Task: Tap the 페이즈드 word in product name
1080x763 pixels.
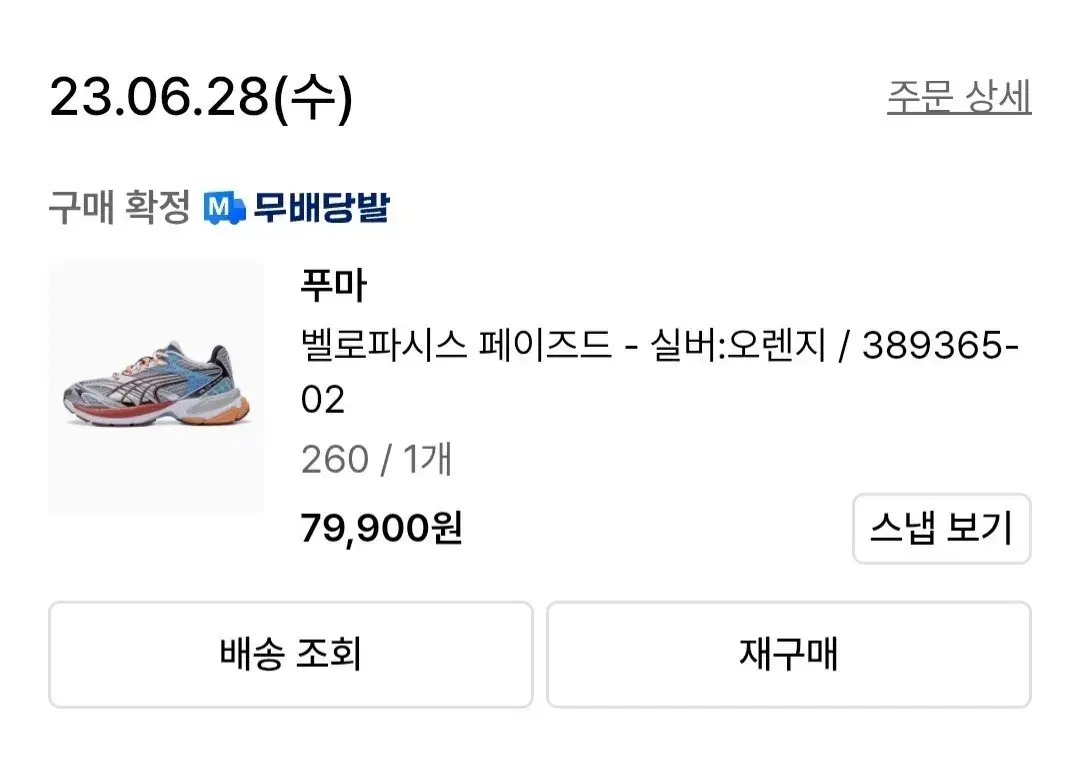Action: tap(548, 346)
